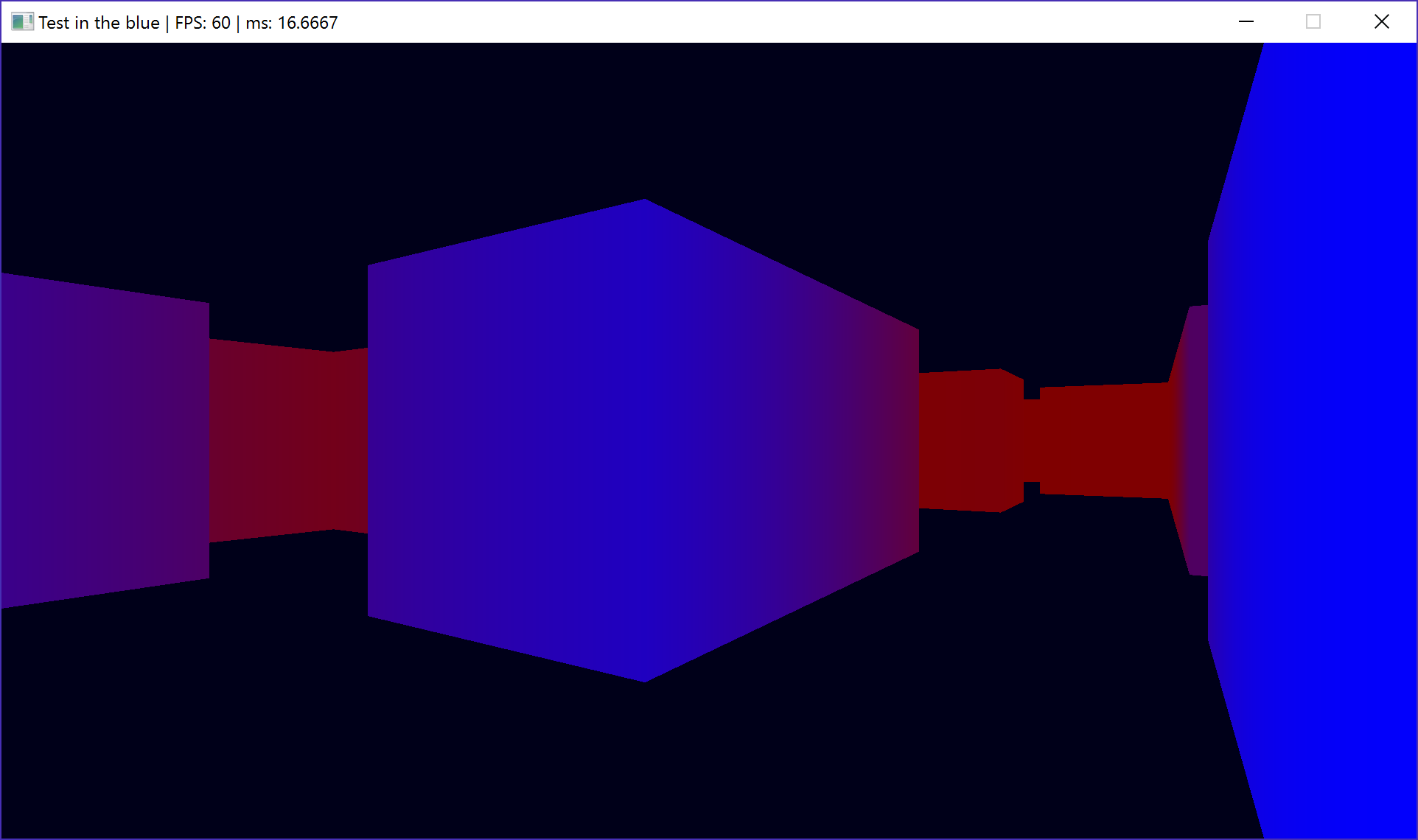Click the application icon in title bar

coord(22,22)
